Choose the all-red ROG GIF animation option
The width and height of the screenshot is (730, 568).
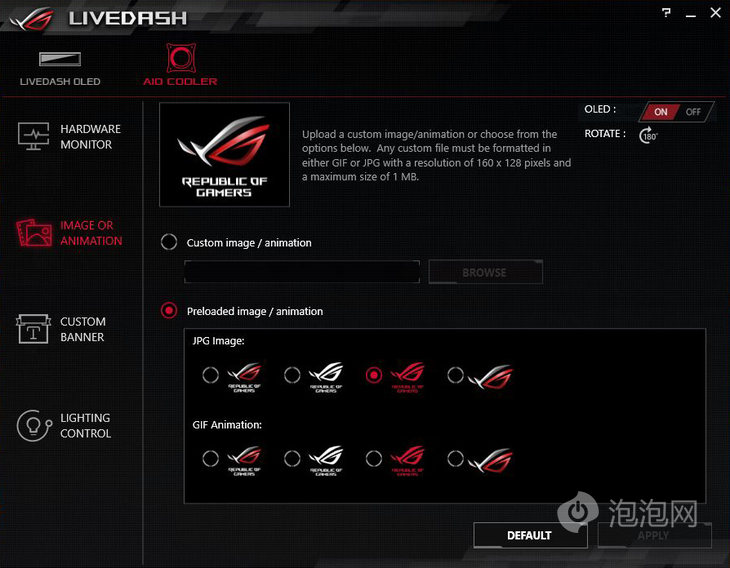tap(374, 459)
